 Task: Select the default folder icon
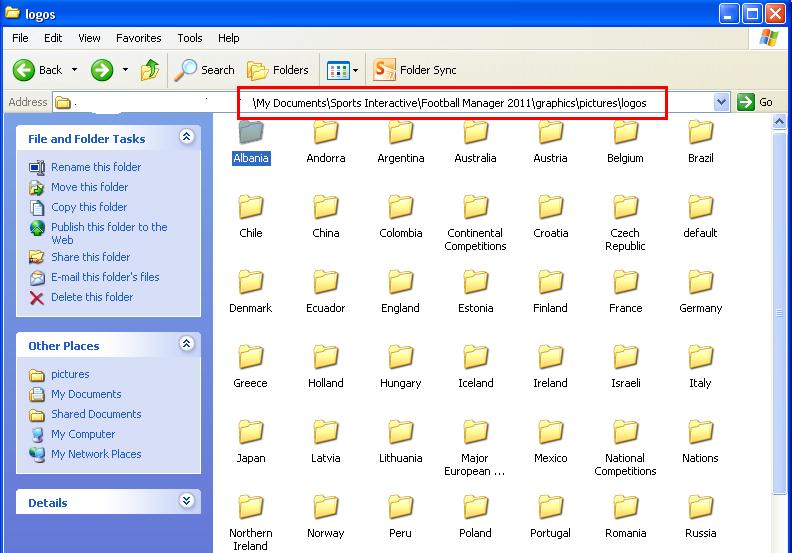(x=701, y=207)
